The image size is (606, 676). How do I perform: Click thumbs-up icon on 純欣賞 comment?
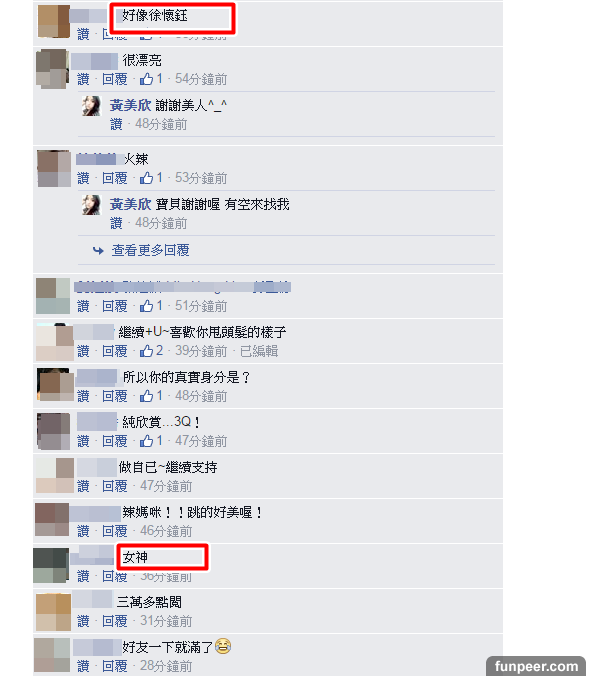(x=147, y=441)
